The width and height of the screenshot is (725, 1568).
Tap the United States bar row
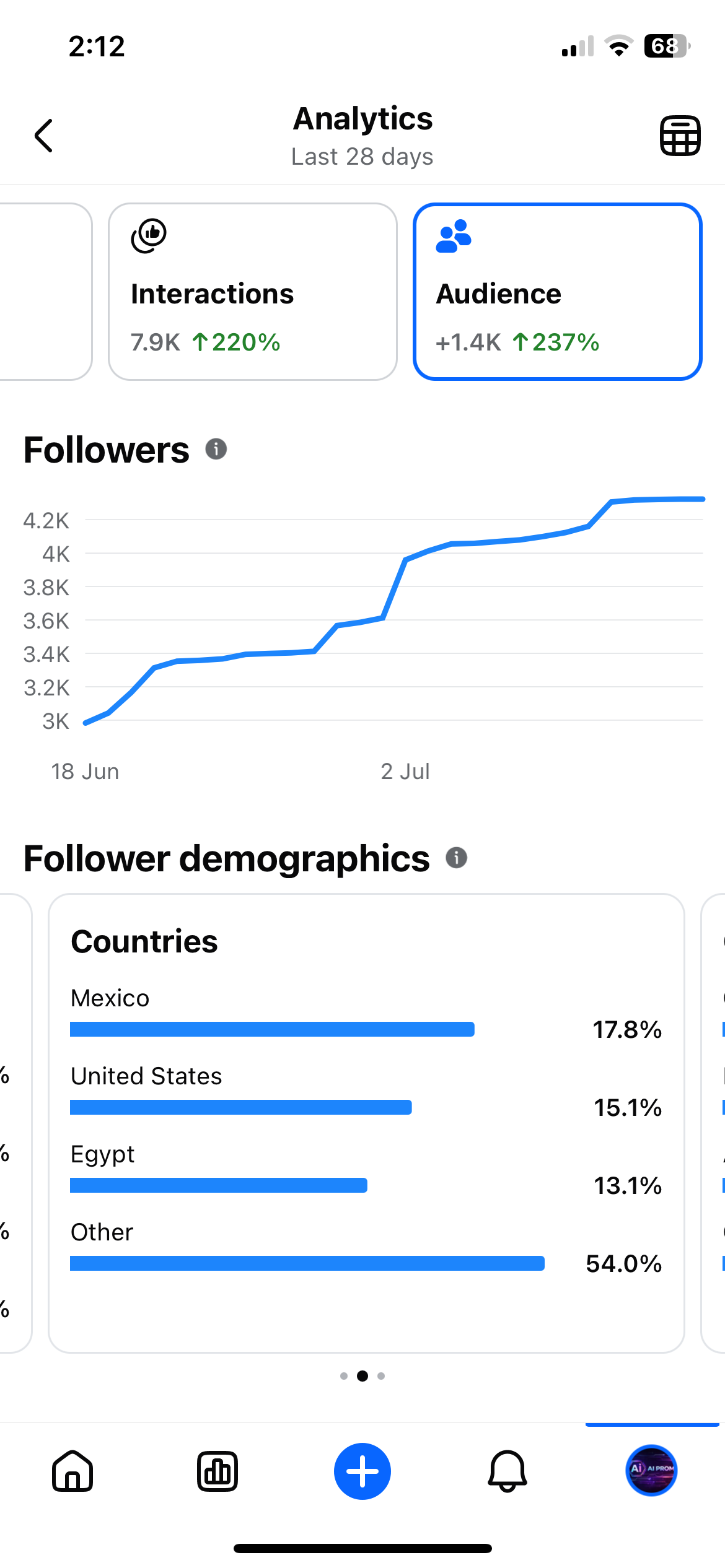point(366,1092)
